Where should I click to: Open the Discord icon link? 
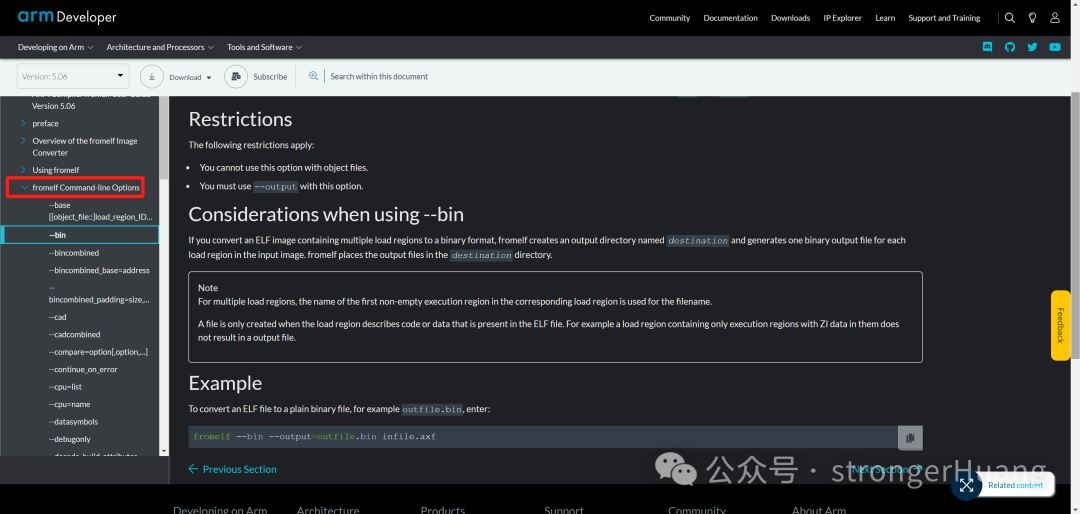pos(988,47)
